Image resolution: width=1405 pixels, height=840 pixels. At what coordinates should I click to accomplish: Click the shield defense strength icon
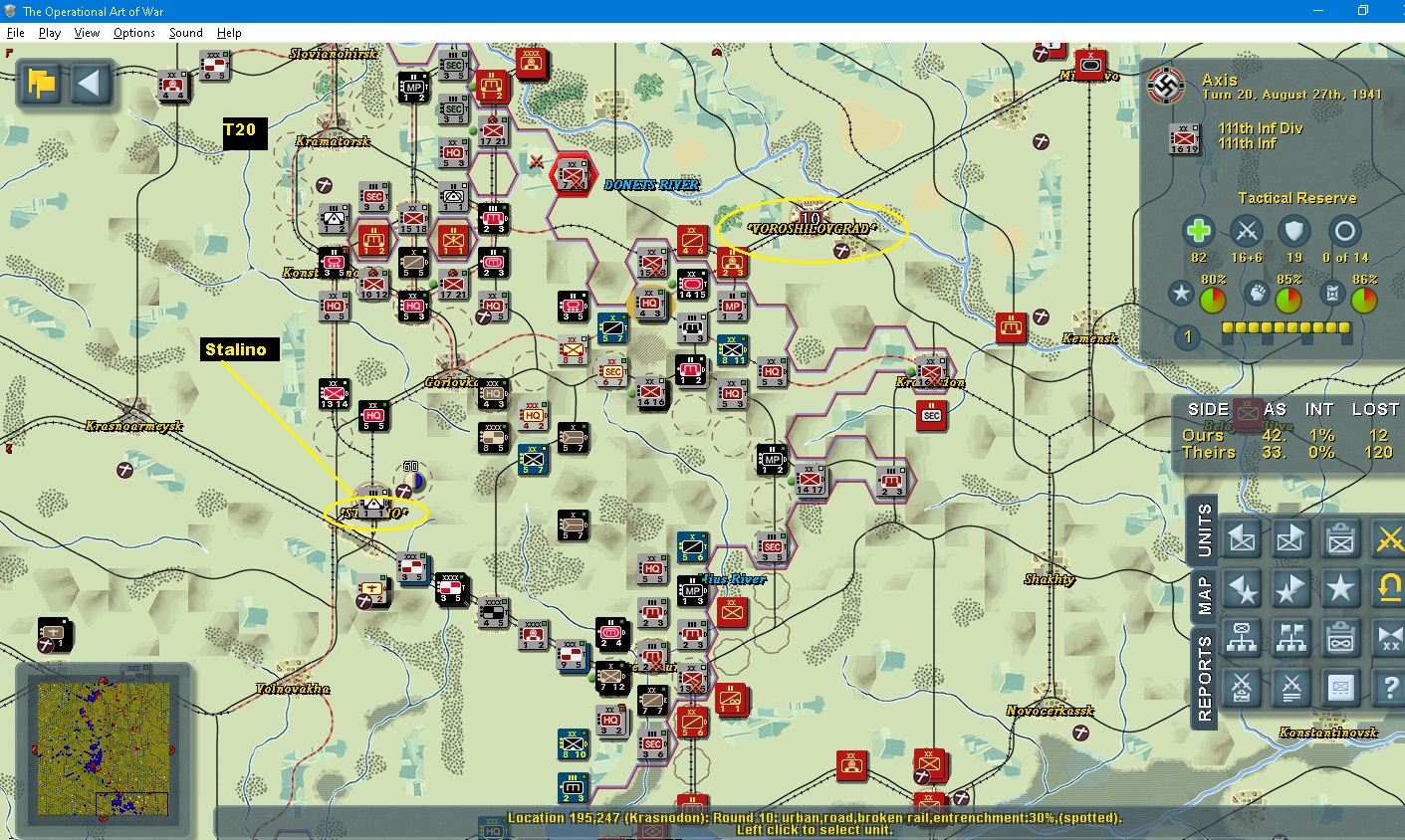pyautogui.click(x=1294, y=231)
